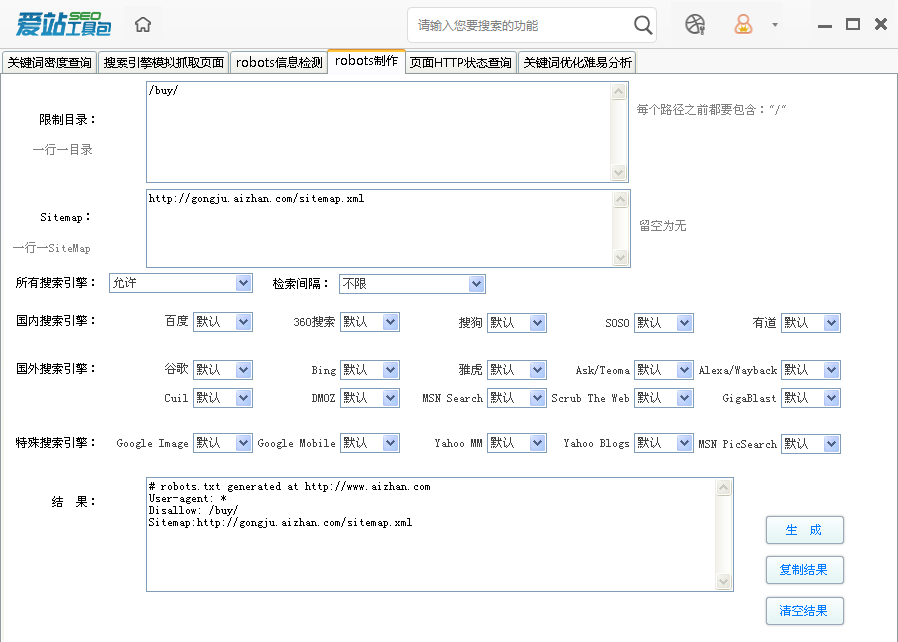Click down arrow of Sitemap scrollbar

tap(620, 258)
